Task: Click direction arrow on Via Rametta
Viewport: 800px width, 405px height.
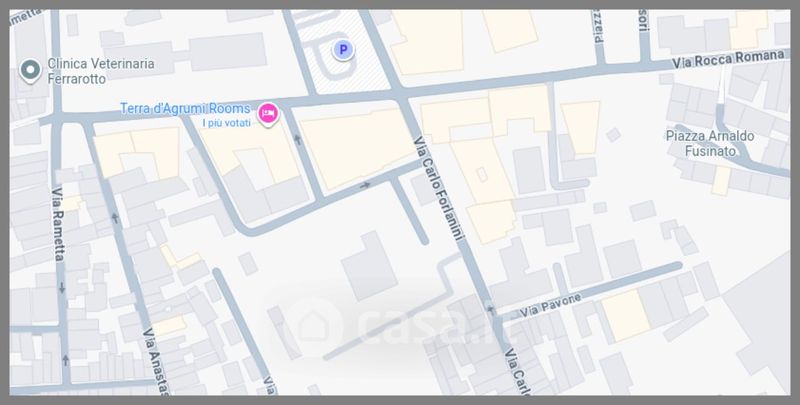Action: pyautogui.click(x=62, y=288)
